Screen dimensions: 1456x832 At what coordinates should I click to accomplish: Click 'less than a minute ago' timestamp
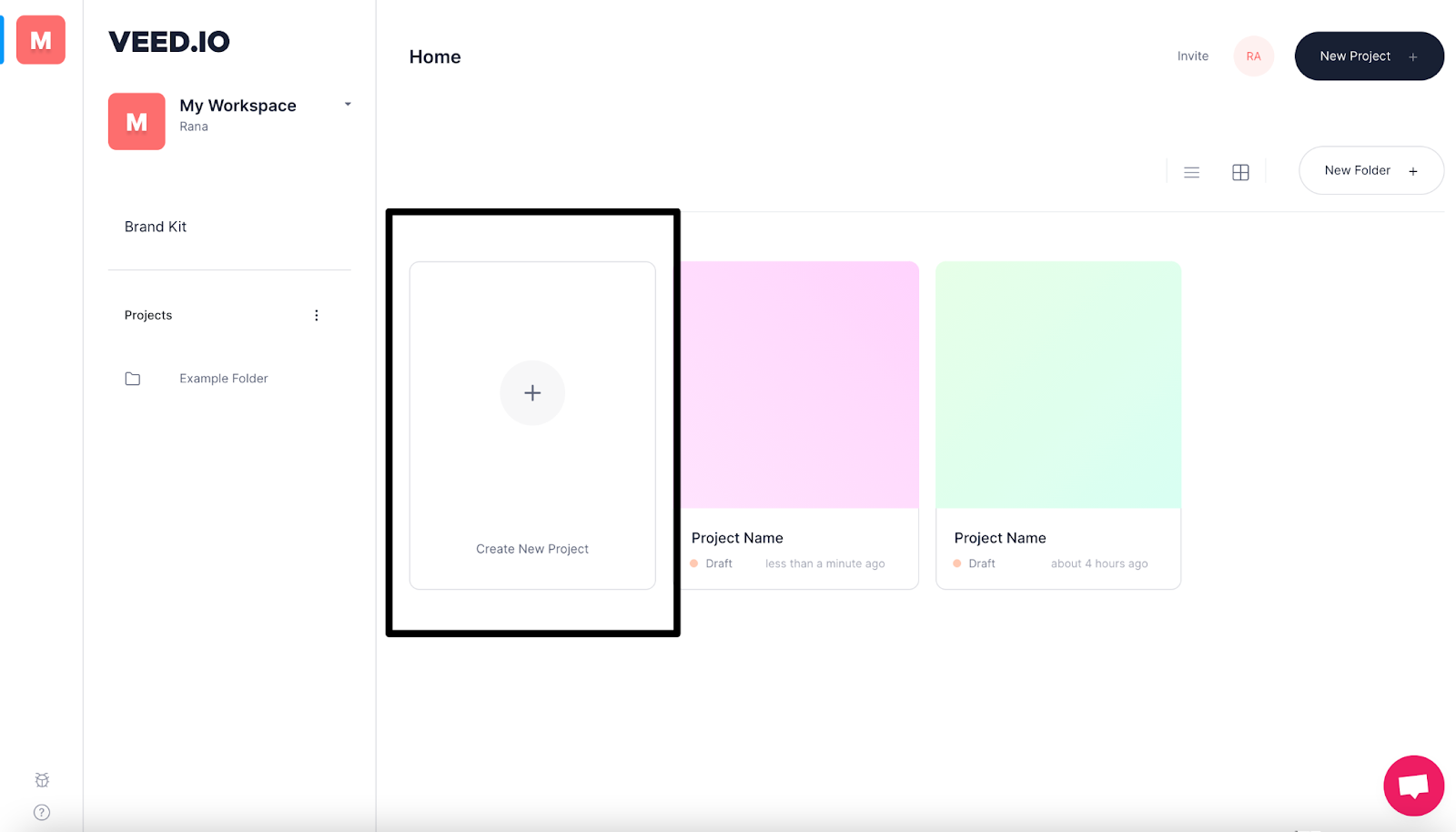pos(825,564)
